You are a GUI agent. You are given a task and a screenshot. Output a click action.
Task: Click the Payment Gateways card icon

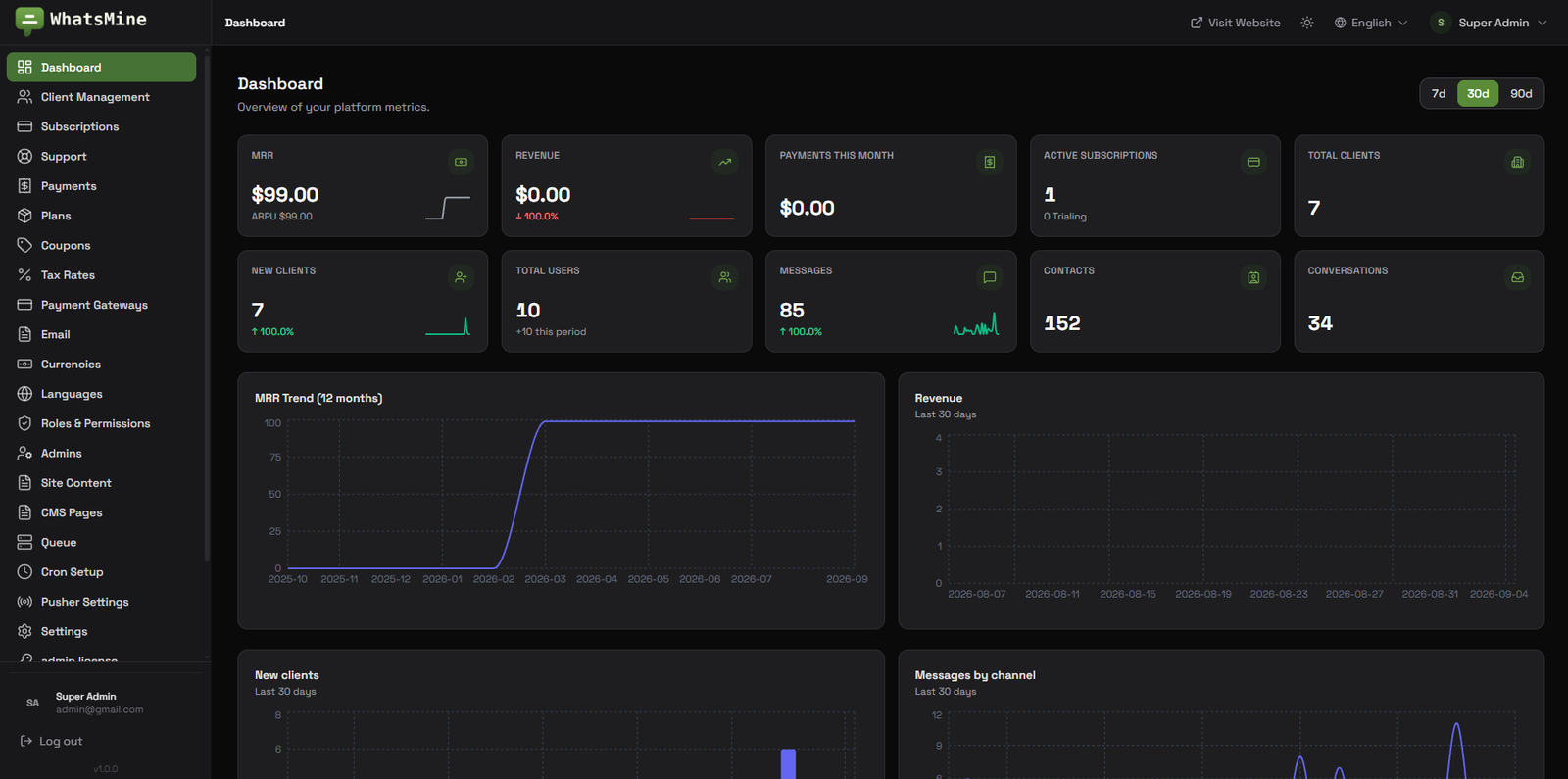pos(24,305)
